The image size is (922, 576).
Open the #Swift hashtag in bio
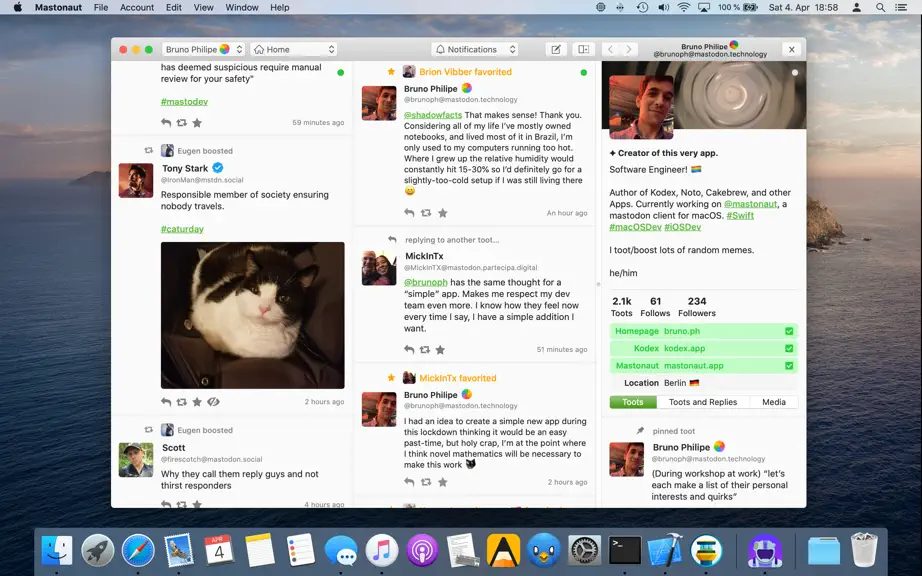(740, 216)
